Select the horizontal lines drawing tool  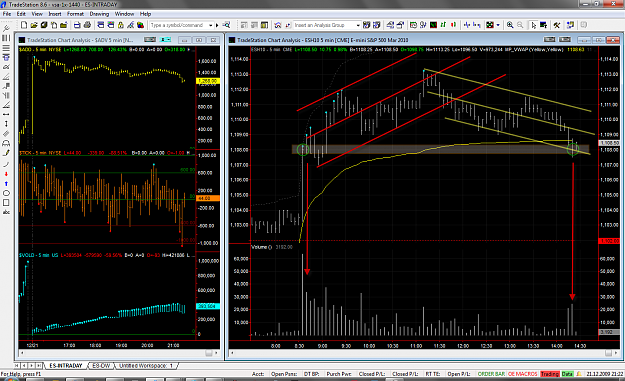click(6, 47)
